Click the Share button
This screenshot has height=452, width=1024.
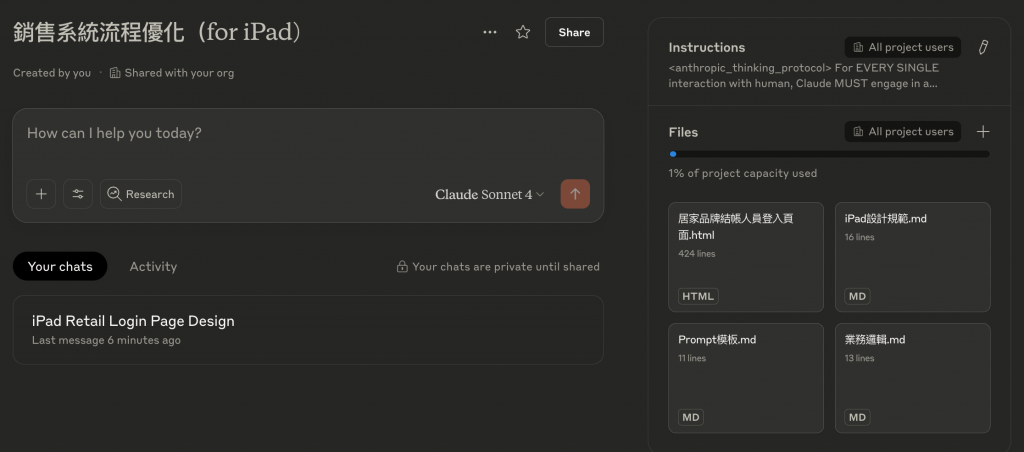574,32
